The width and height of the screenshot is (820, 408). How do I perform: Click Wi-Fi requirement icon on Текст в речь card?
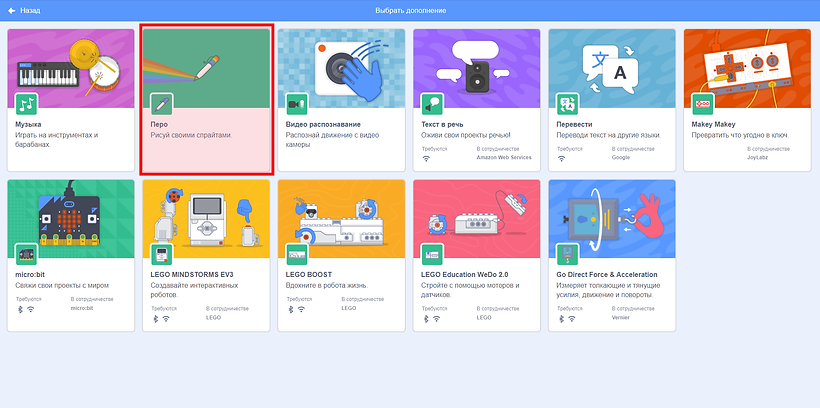point(426,158)
